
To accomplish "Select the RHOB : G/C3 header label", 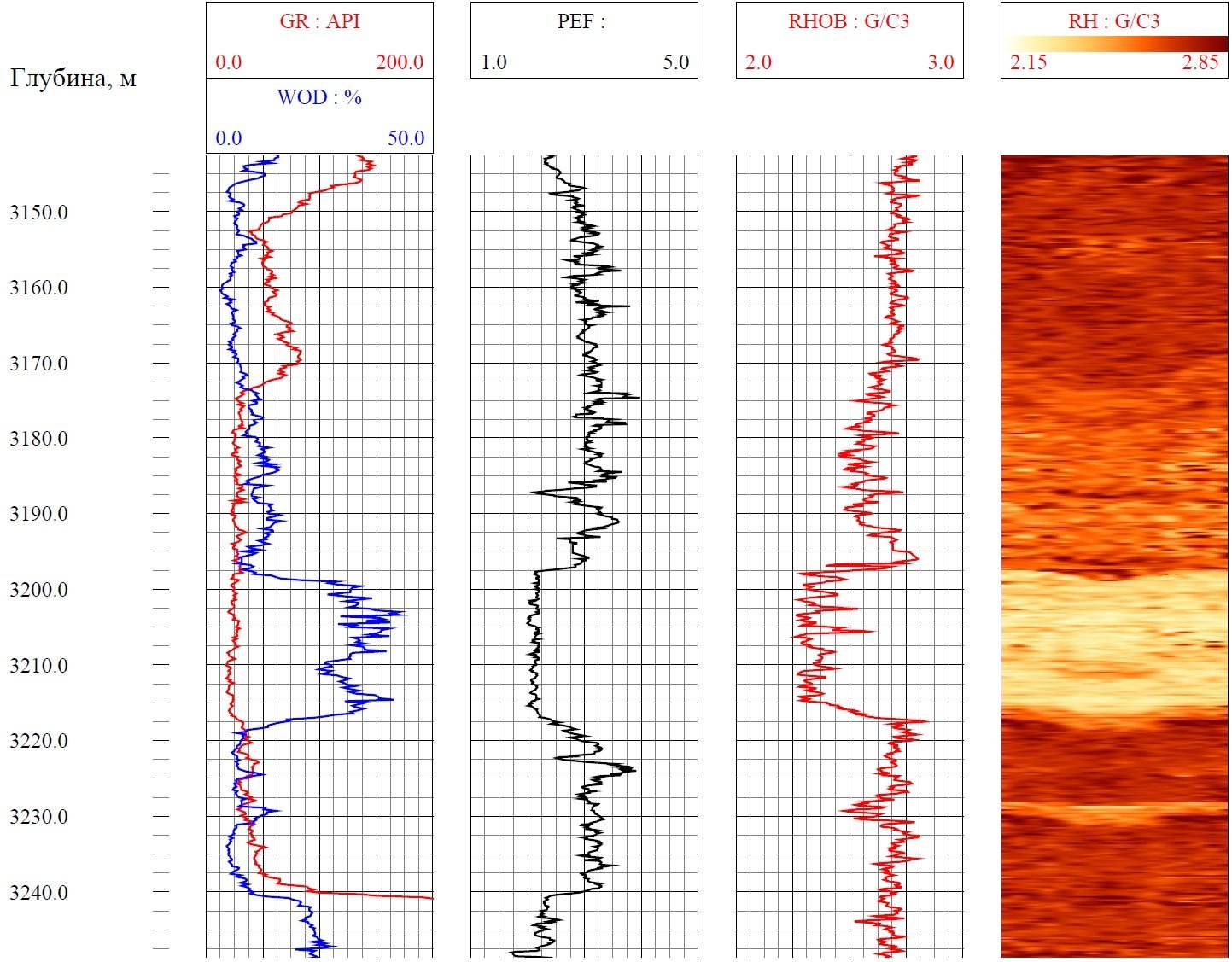I will tap(849, 21).
